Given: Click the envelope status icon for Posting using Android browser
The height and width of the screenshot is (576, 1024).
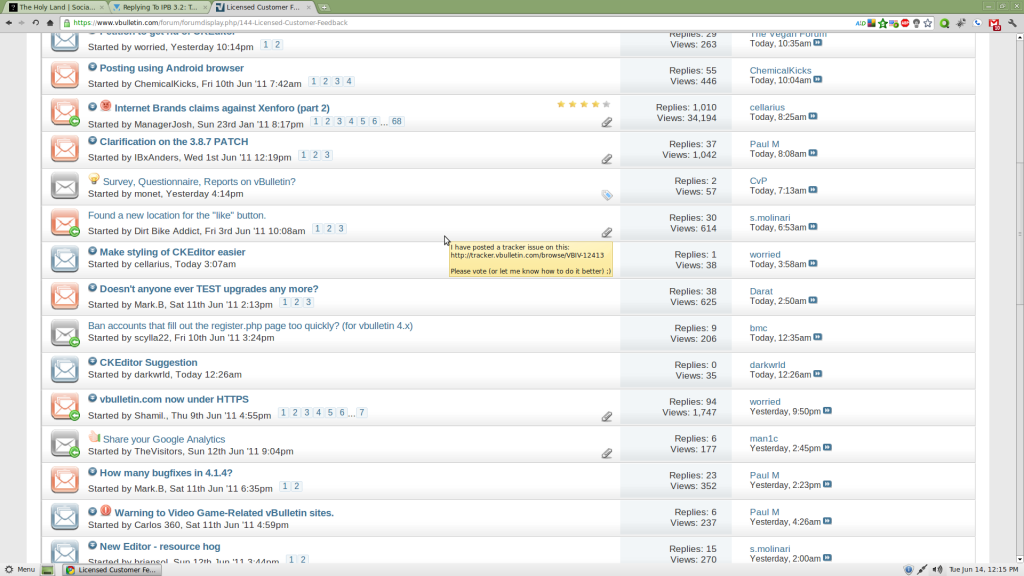Looking at the screenshot, I should coord(65,75).
